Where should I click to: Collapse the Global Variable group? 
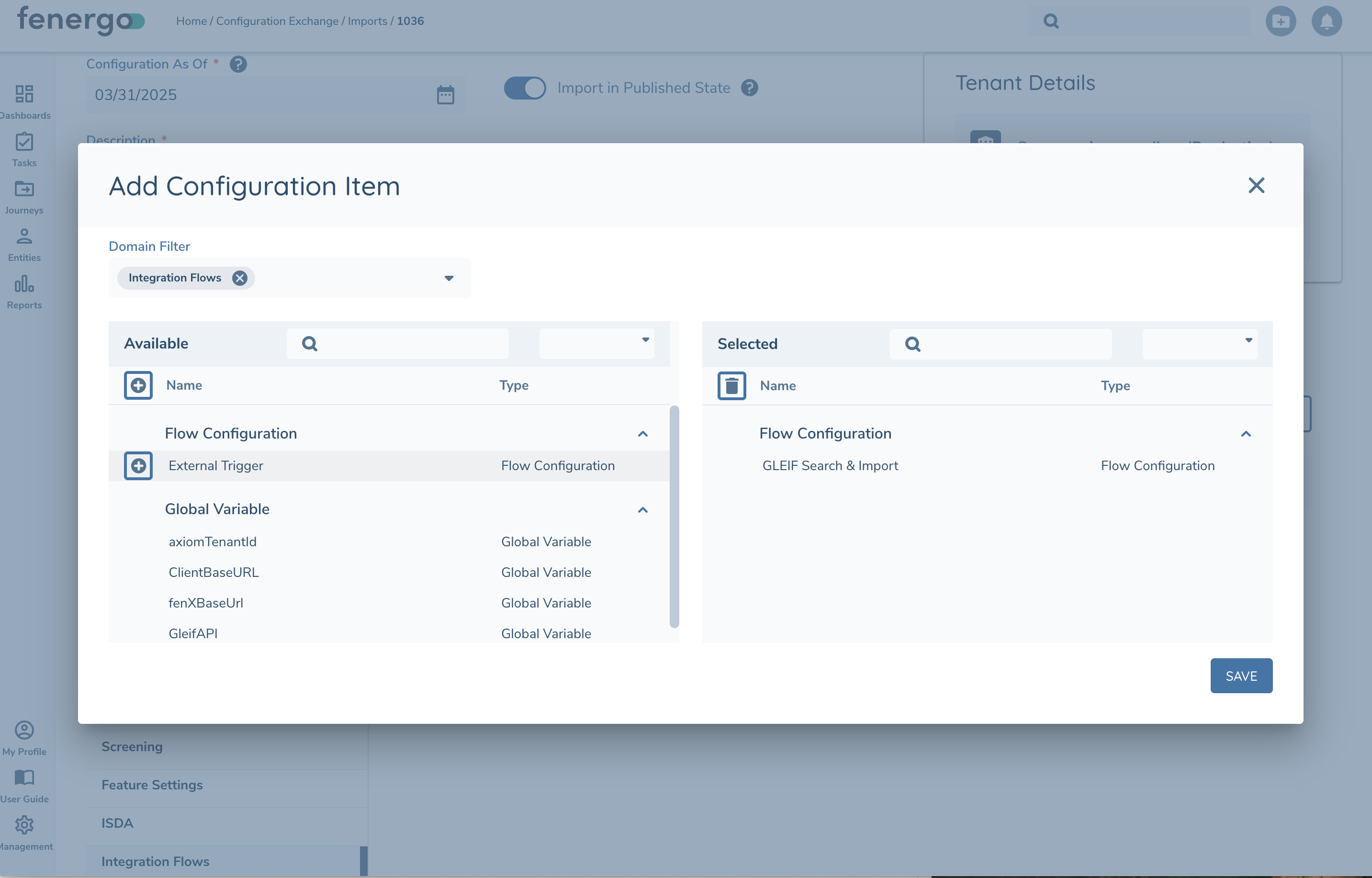pos(643,509)
